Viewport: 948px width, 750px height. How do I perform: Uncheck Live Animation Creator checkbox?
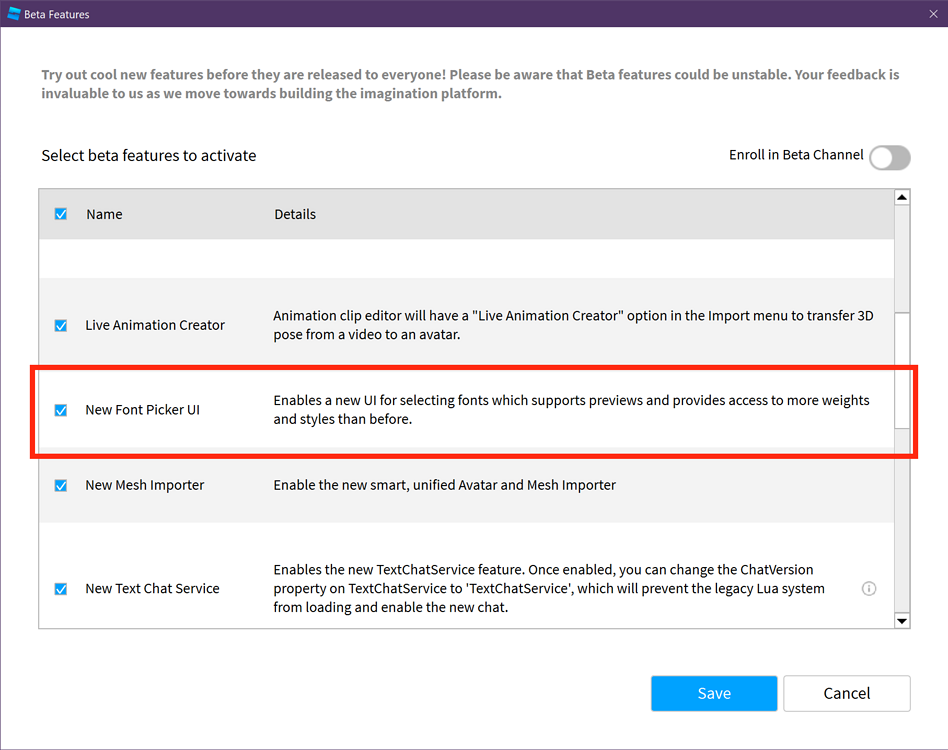61,325
